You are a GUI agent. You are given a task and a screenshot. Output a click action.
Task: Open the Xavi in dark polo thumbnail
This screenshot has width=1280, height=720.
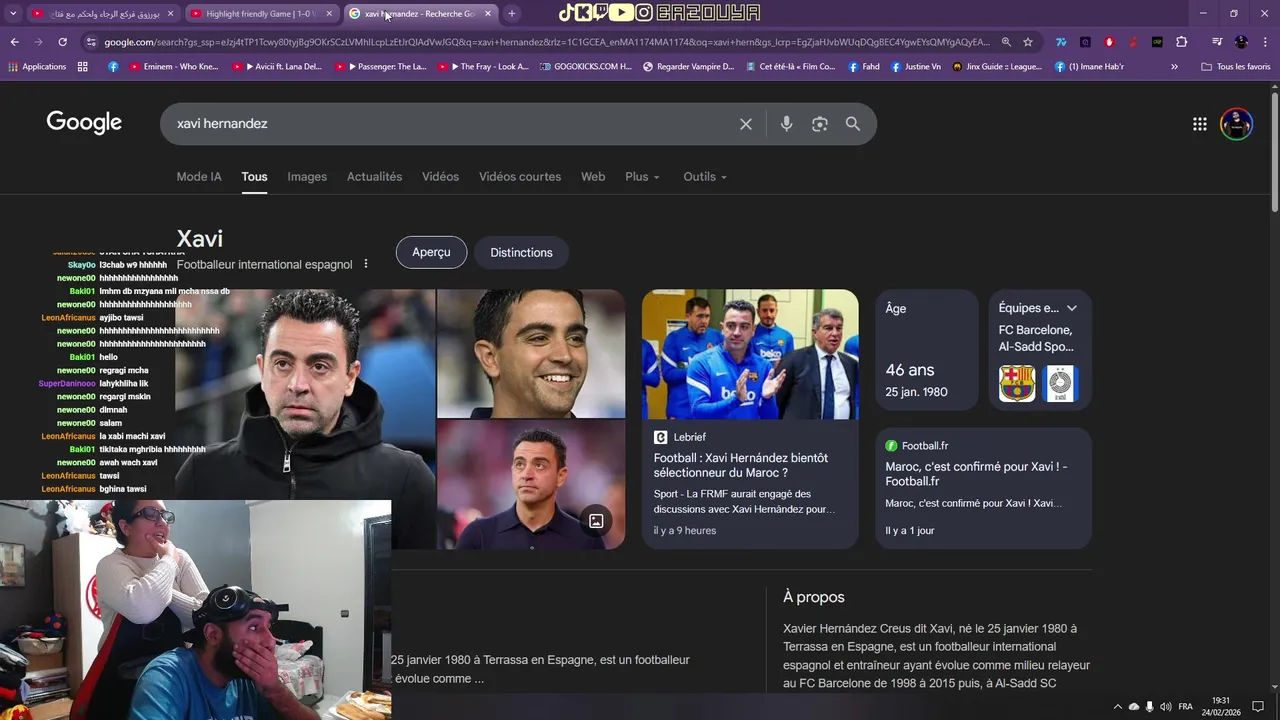click(x=531, y=484)
